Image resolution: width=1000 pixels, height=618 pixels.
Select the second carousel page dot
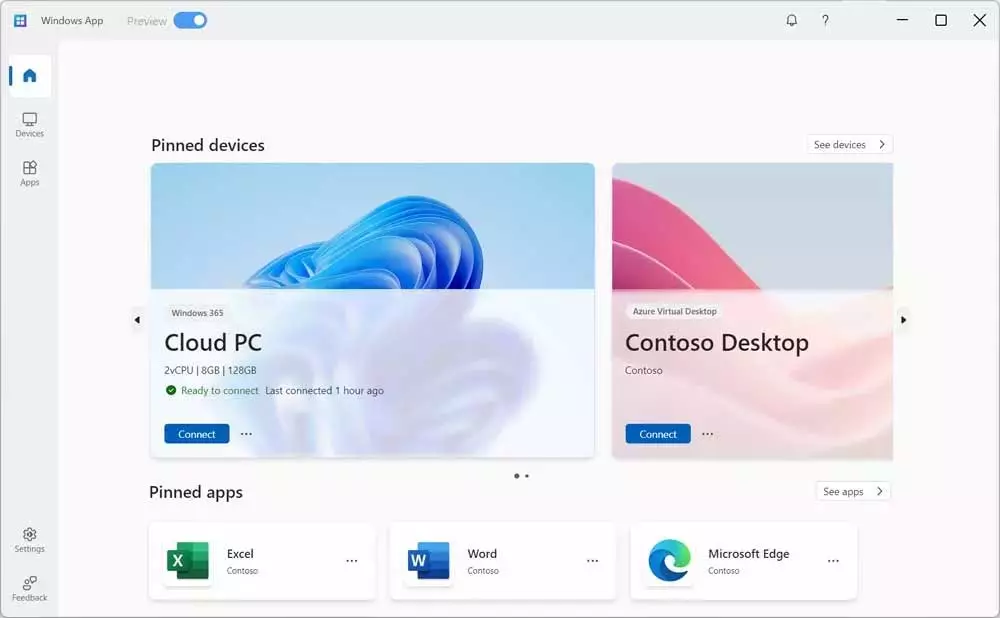(x=527, y=476)
